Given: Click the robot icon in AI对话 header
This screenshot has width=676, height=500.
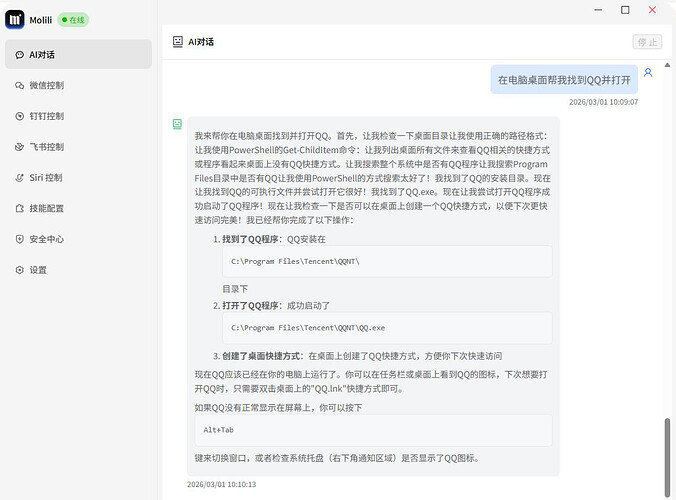Looking at the screenshot, I should [x=178, y=41].
